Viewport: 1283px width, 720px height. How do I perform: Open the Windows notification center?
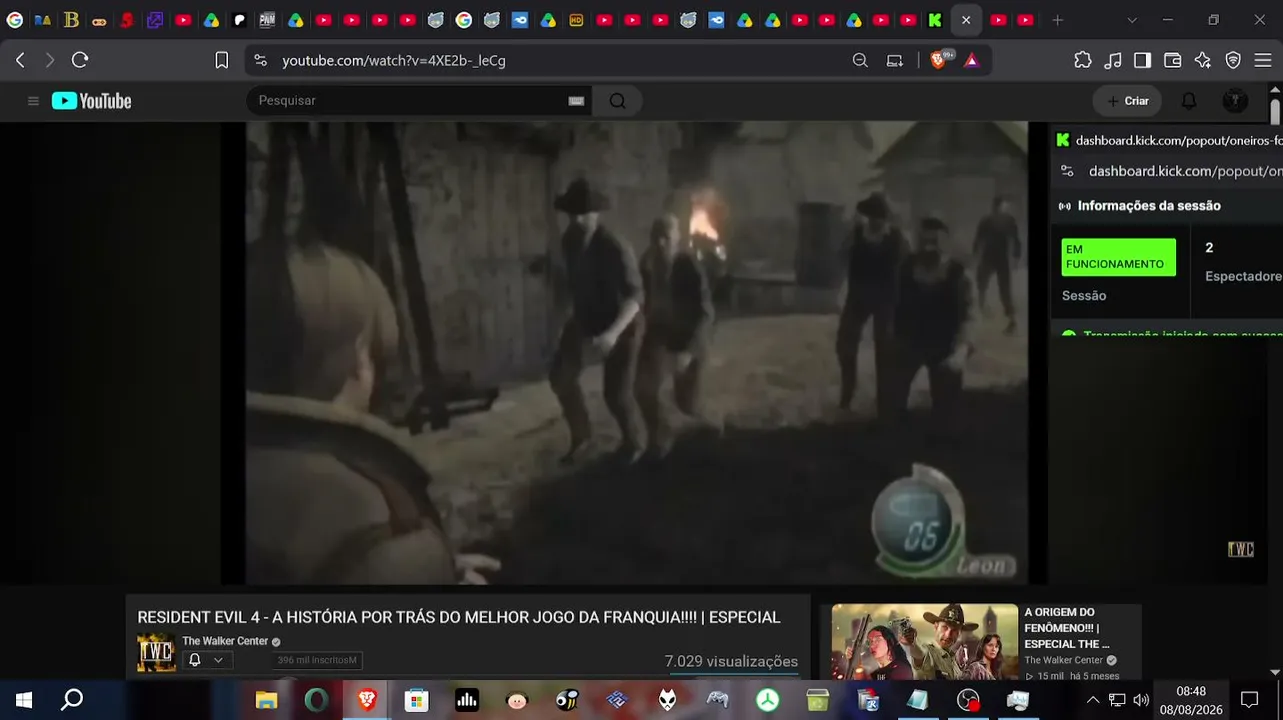click(1249, 700)
